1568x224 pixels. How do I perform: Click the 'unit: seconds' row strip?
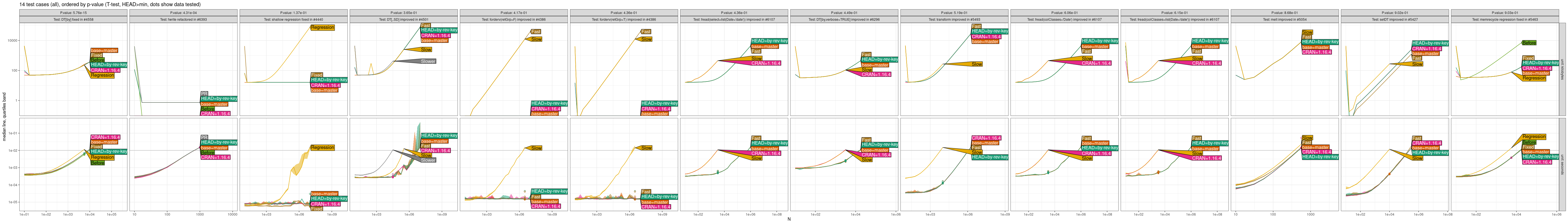1562,164
